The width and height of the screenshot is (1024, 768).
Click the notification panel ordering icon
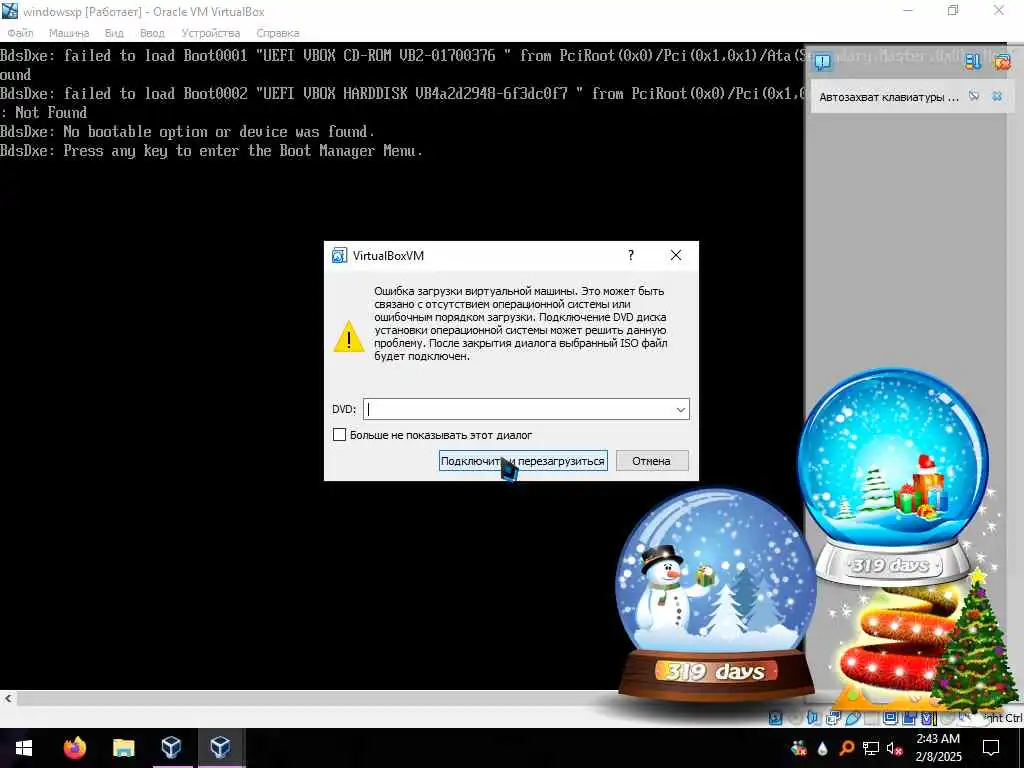973,61
